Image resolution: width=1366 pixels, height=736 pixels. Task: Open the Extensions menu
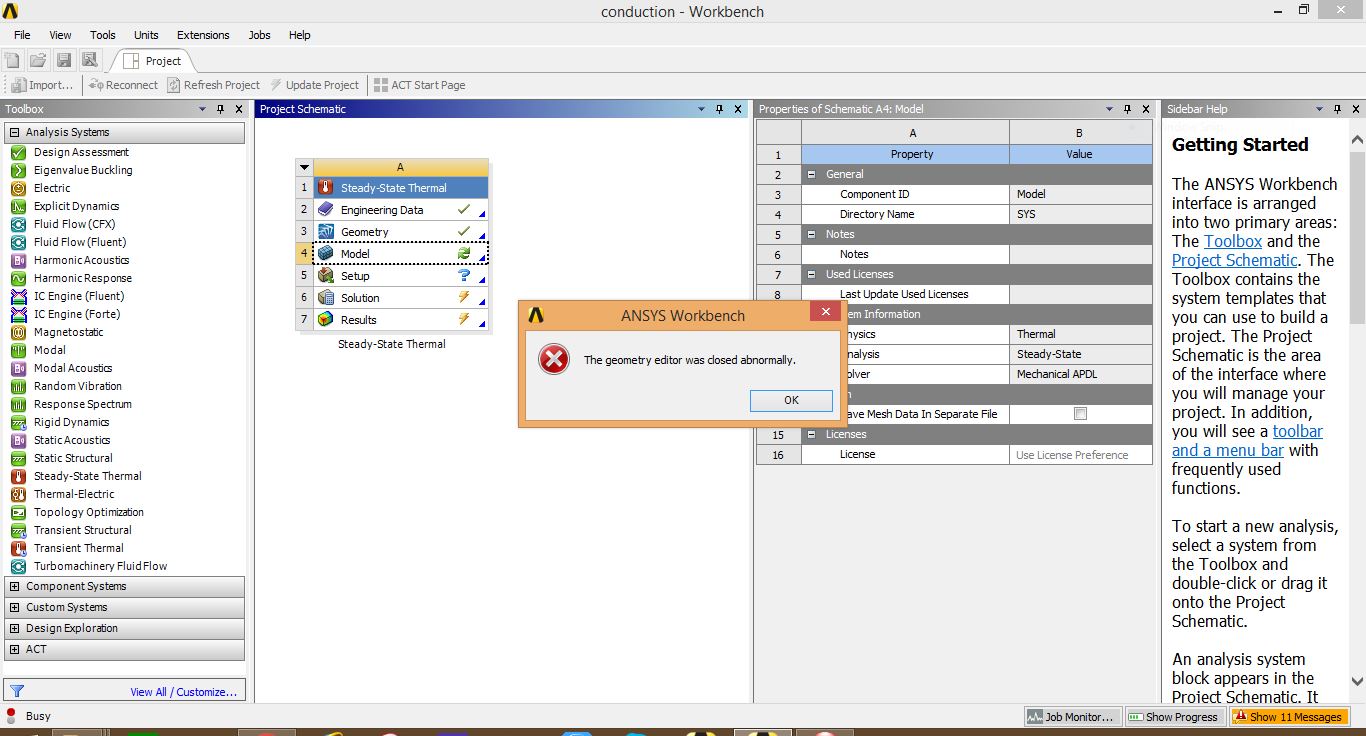(x=203, y=35)
